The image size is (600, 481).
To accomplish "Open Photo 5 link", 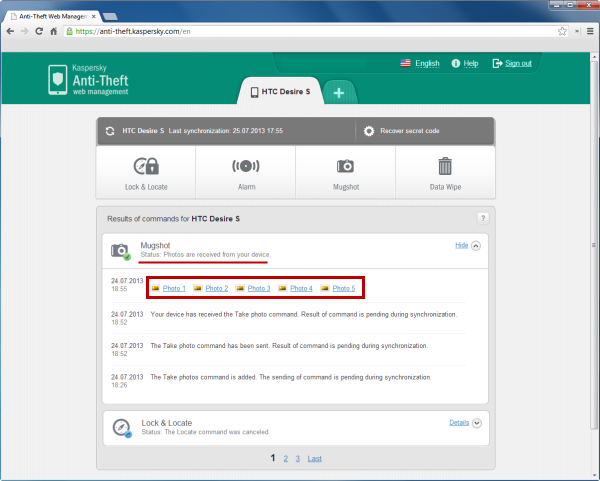I will (344, 288).
